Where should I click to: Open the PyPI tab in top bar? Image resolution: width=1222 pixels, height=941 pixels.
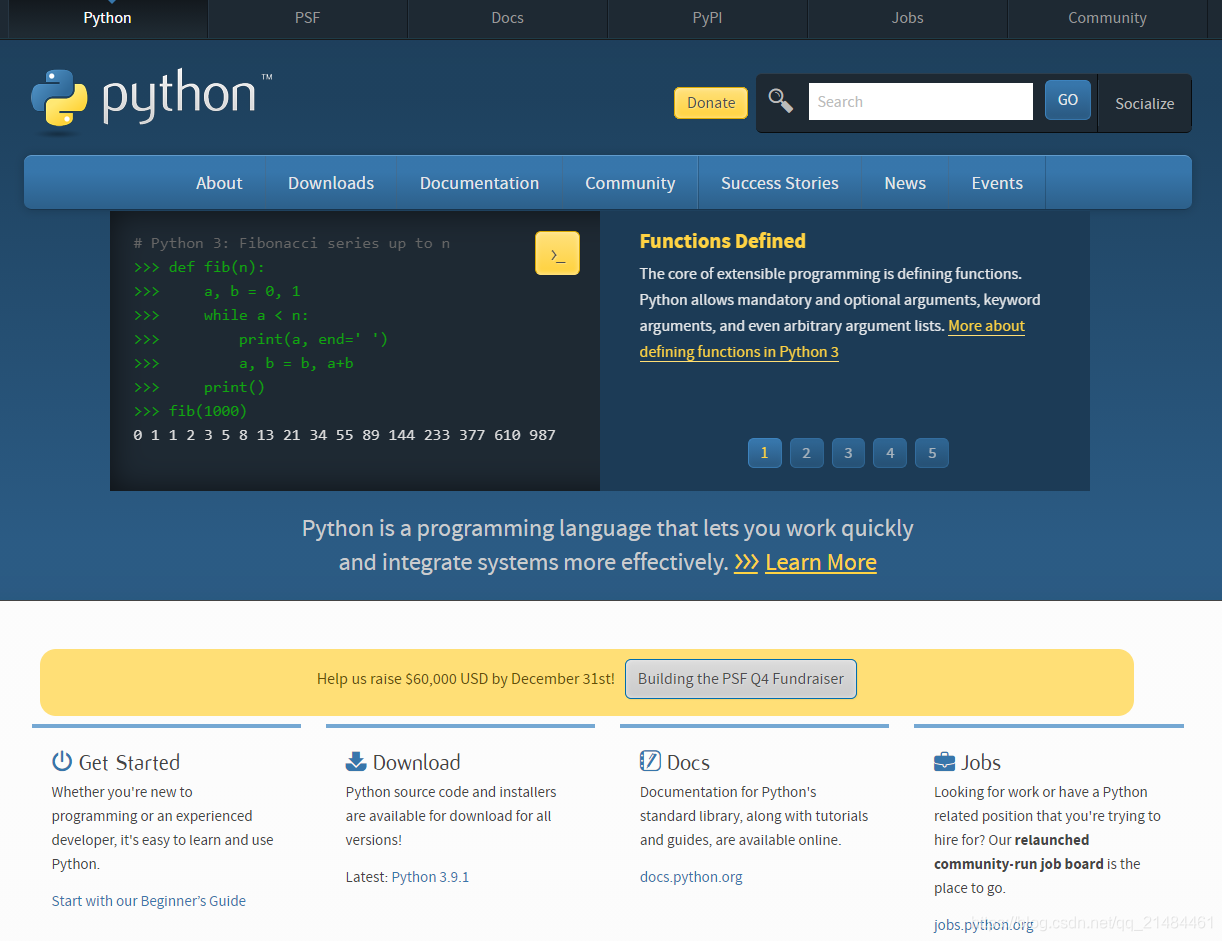tap(707, 18)
